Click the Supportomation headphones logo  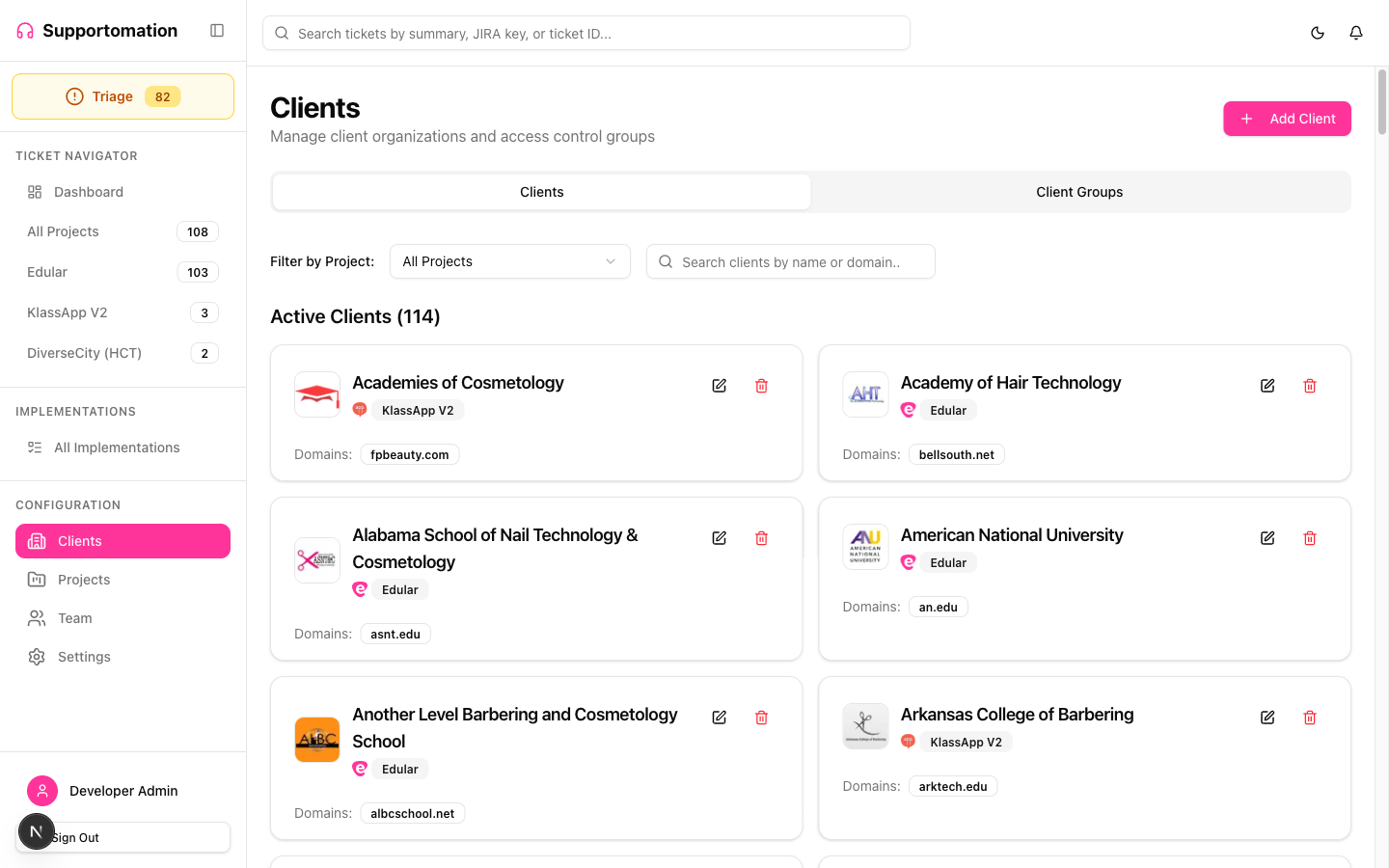pos(23,30)
